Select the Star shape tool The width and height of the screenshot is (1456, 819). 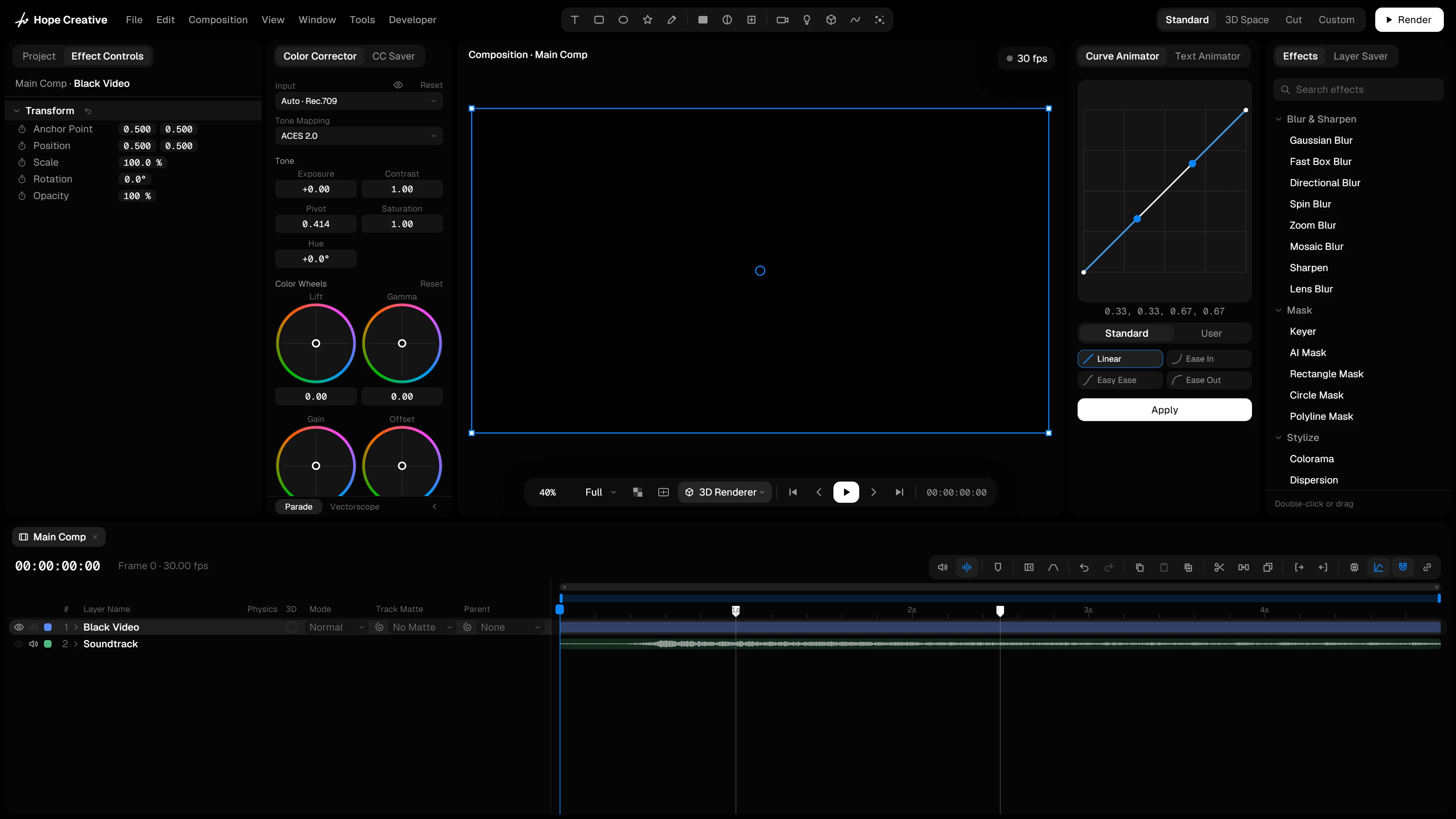[x=647, y=20]
